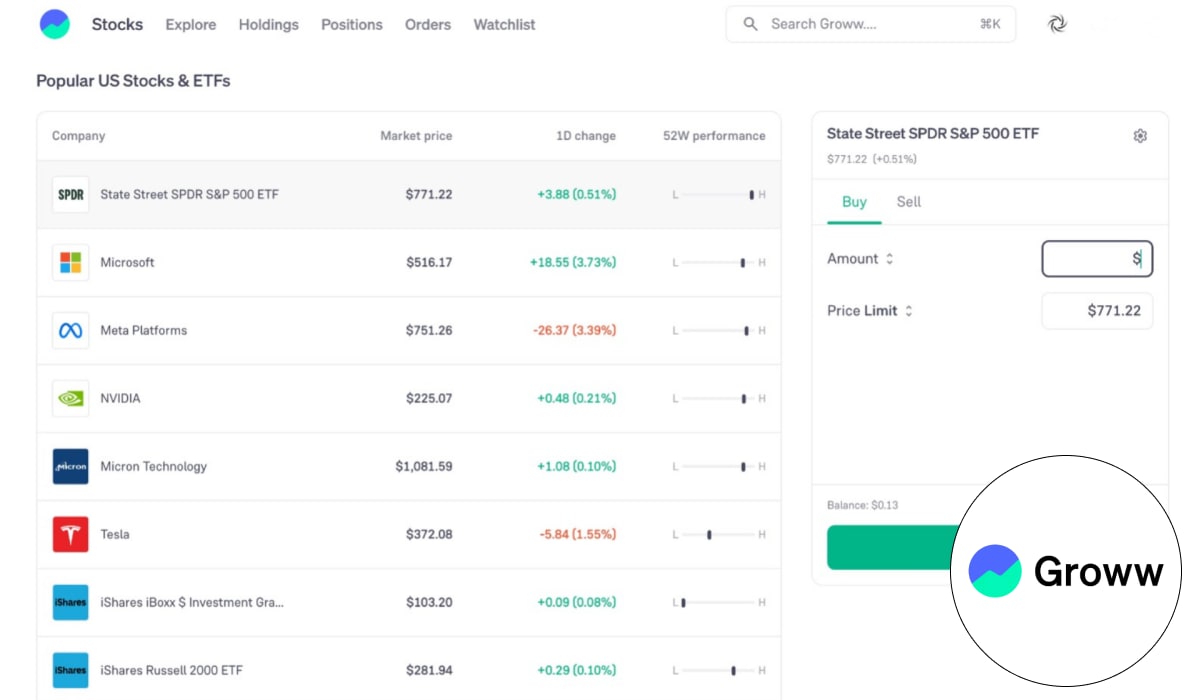Open the Stocks section
The image size is (1200, 700).
(117, 24)
